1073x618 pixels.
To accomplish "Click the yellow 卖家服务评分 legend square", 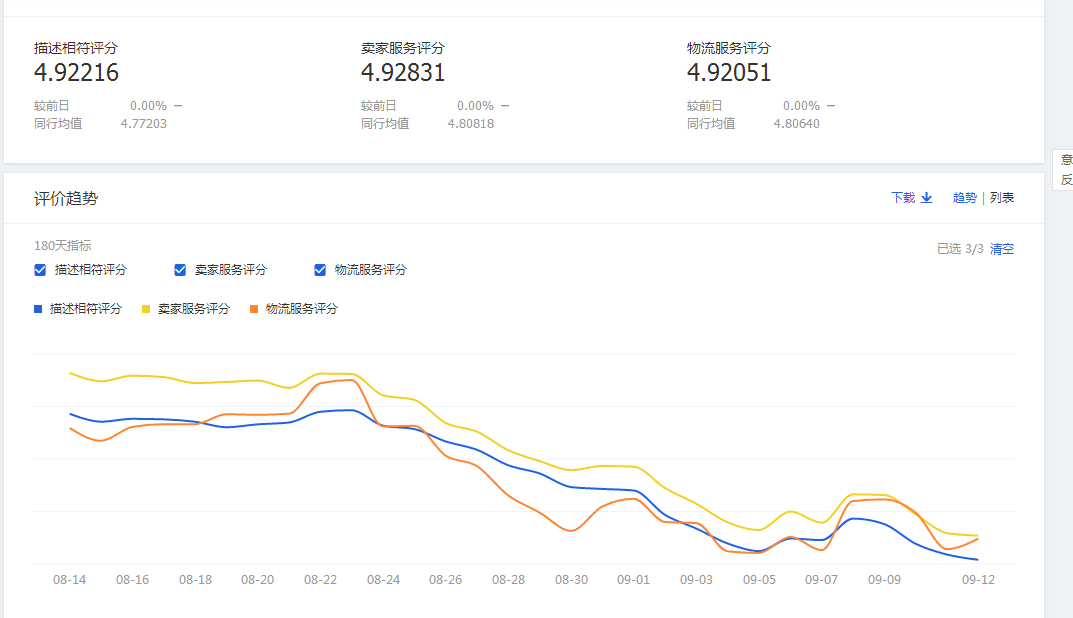I will coord(146,309).
